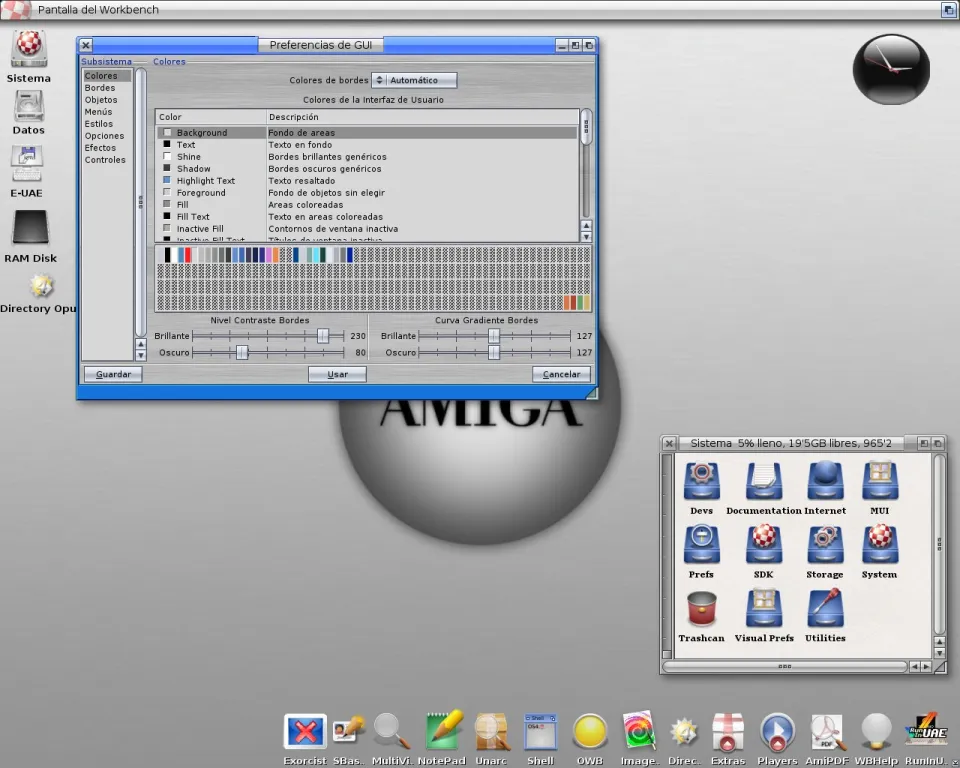The image size is (960, 768).
Task: Open the AmiPDF dock icon
Action: (x=829, y=733)
